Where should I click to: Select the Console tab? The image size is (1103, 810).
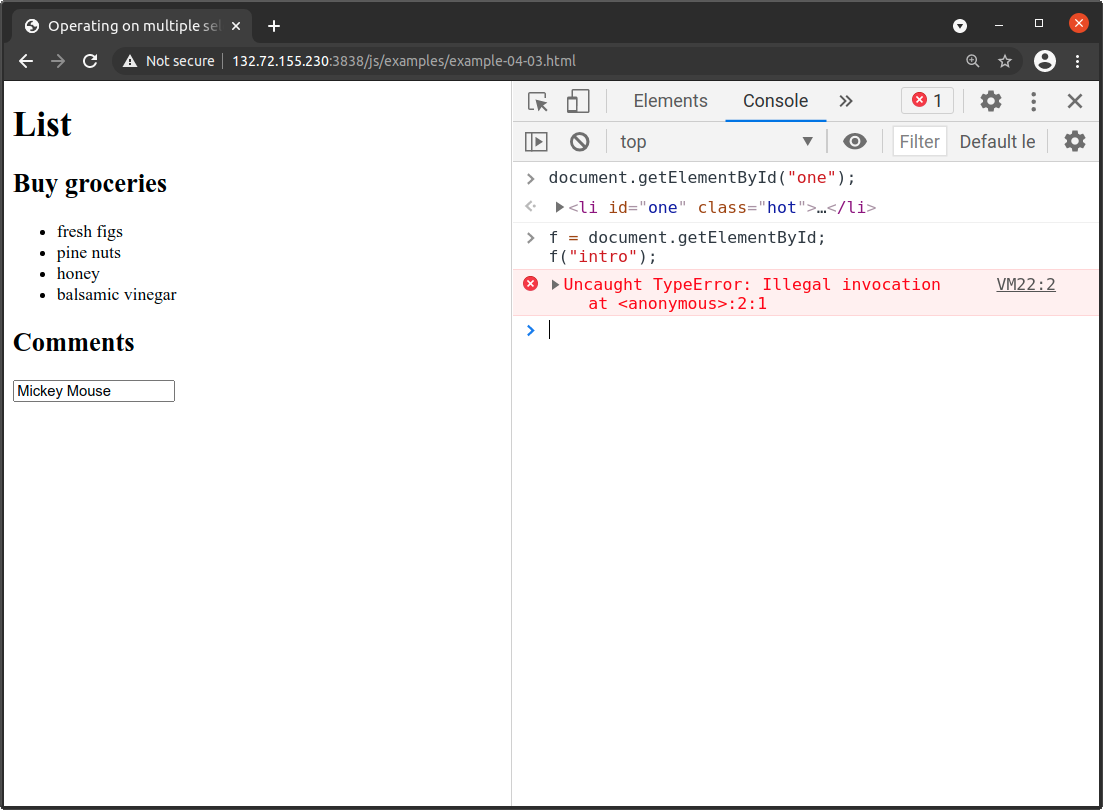point(775,101)
